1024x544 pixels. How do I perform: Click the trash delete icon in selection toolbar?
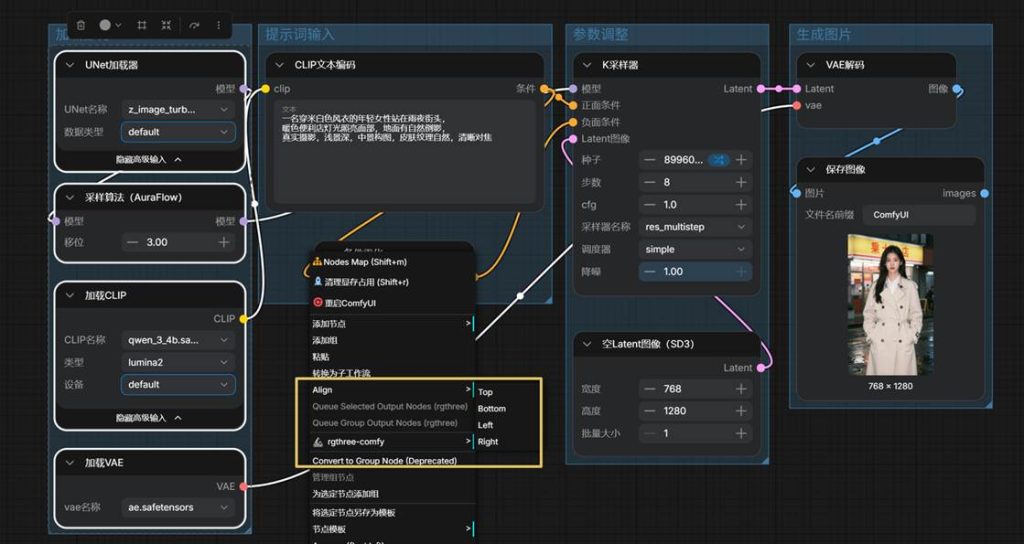tap(81, 25)
